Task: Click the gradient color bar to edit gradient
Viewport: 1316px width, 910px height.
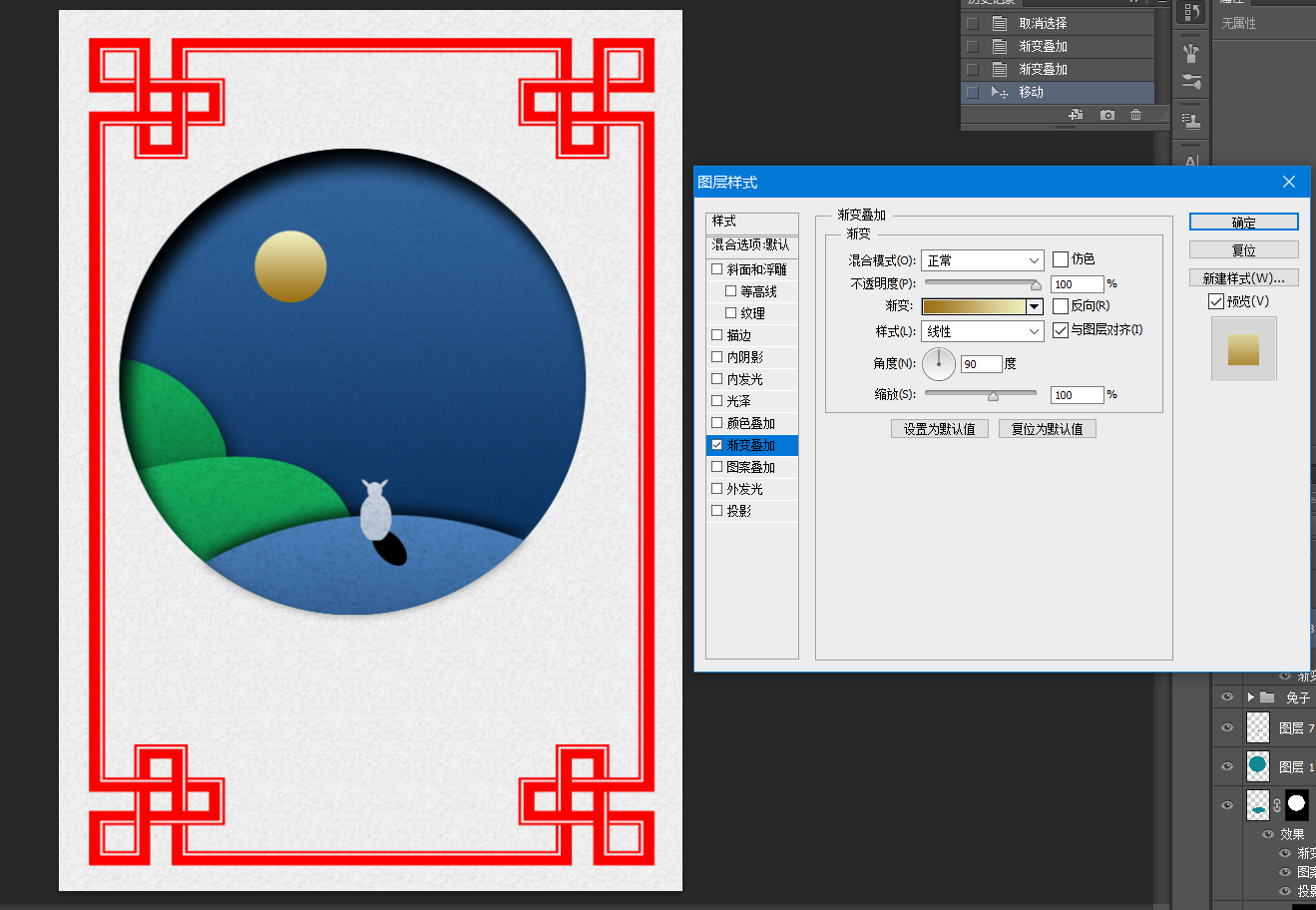Action: (974, 306)
